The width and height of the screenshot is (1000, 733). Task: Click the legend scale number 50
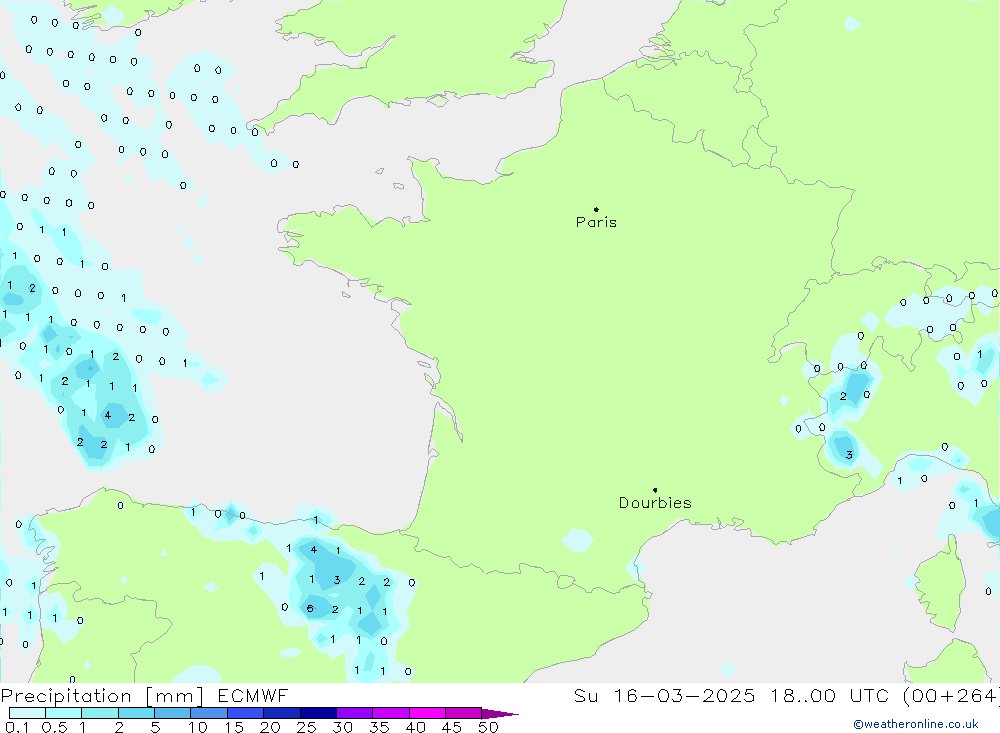pos(488,727)
